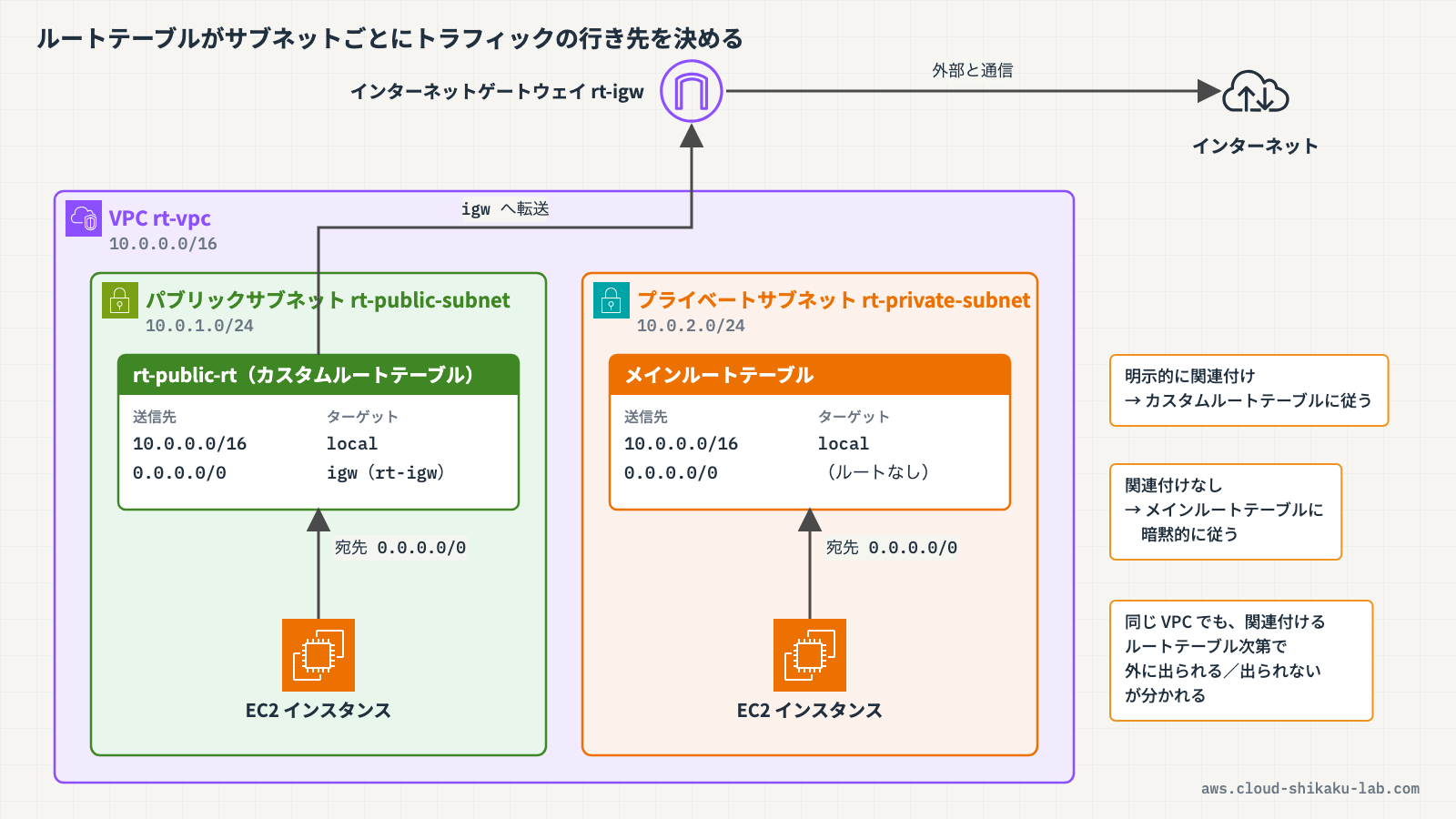Click the private subnet CIDR 10.0.2.0/24
The width and height of the screenshot is (1456, 819).
tap(691, 326)
